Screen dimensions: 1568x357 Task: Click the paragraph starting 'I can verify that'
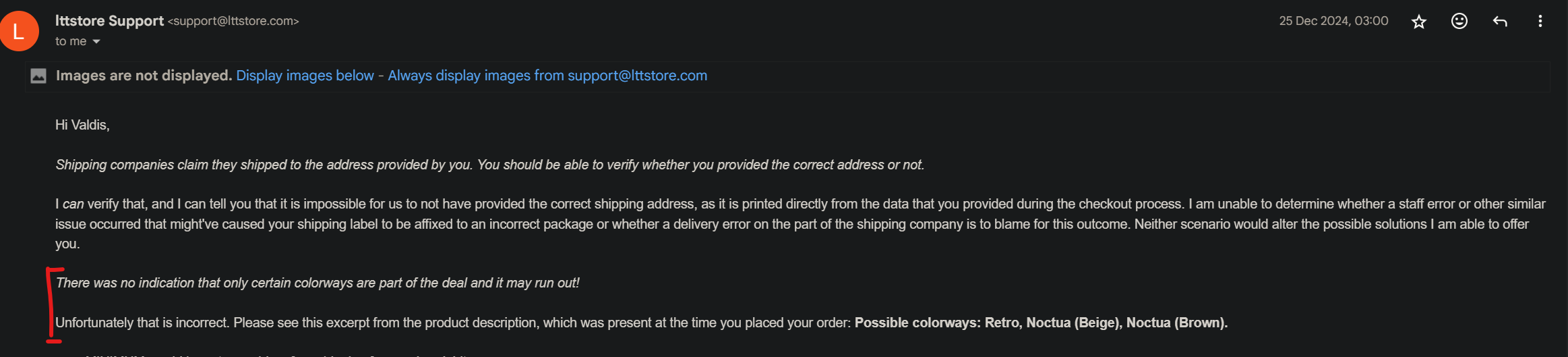coord(800,224)
